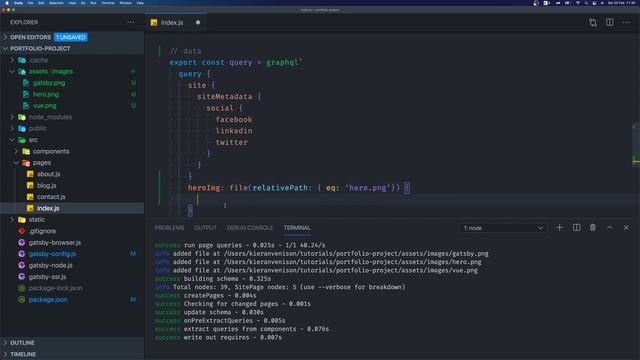
Task: Expand the node_modules folder
Action: pos(12,117)
